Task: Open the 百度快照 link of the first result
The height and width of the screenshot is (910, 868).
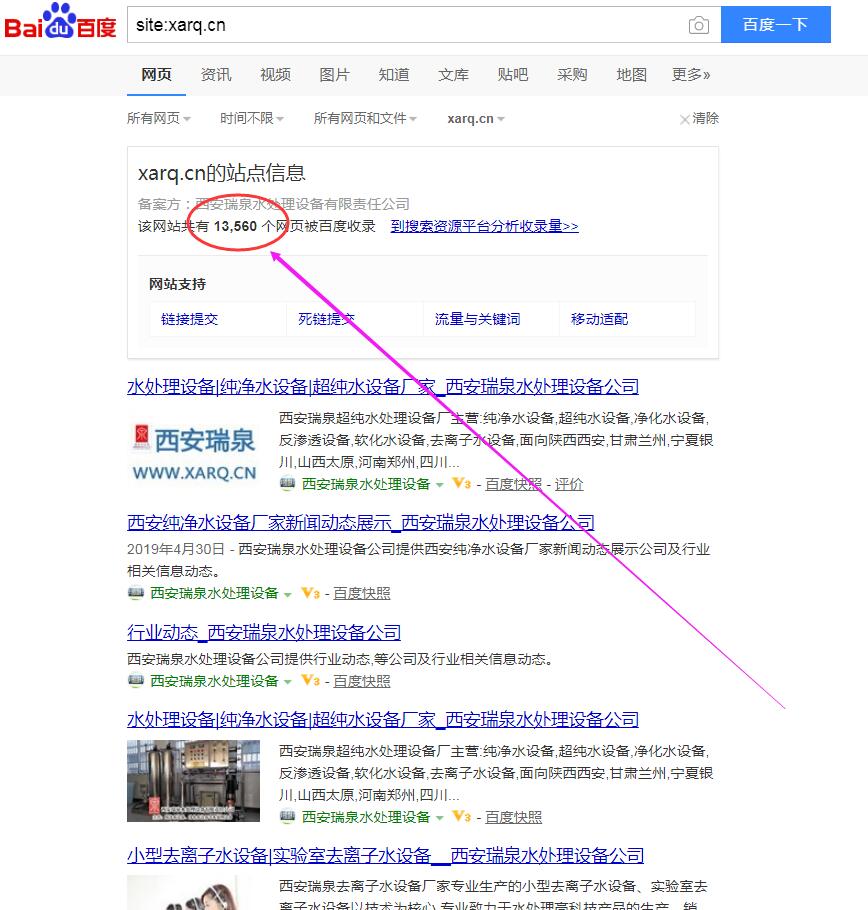Action: [517, 483]
